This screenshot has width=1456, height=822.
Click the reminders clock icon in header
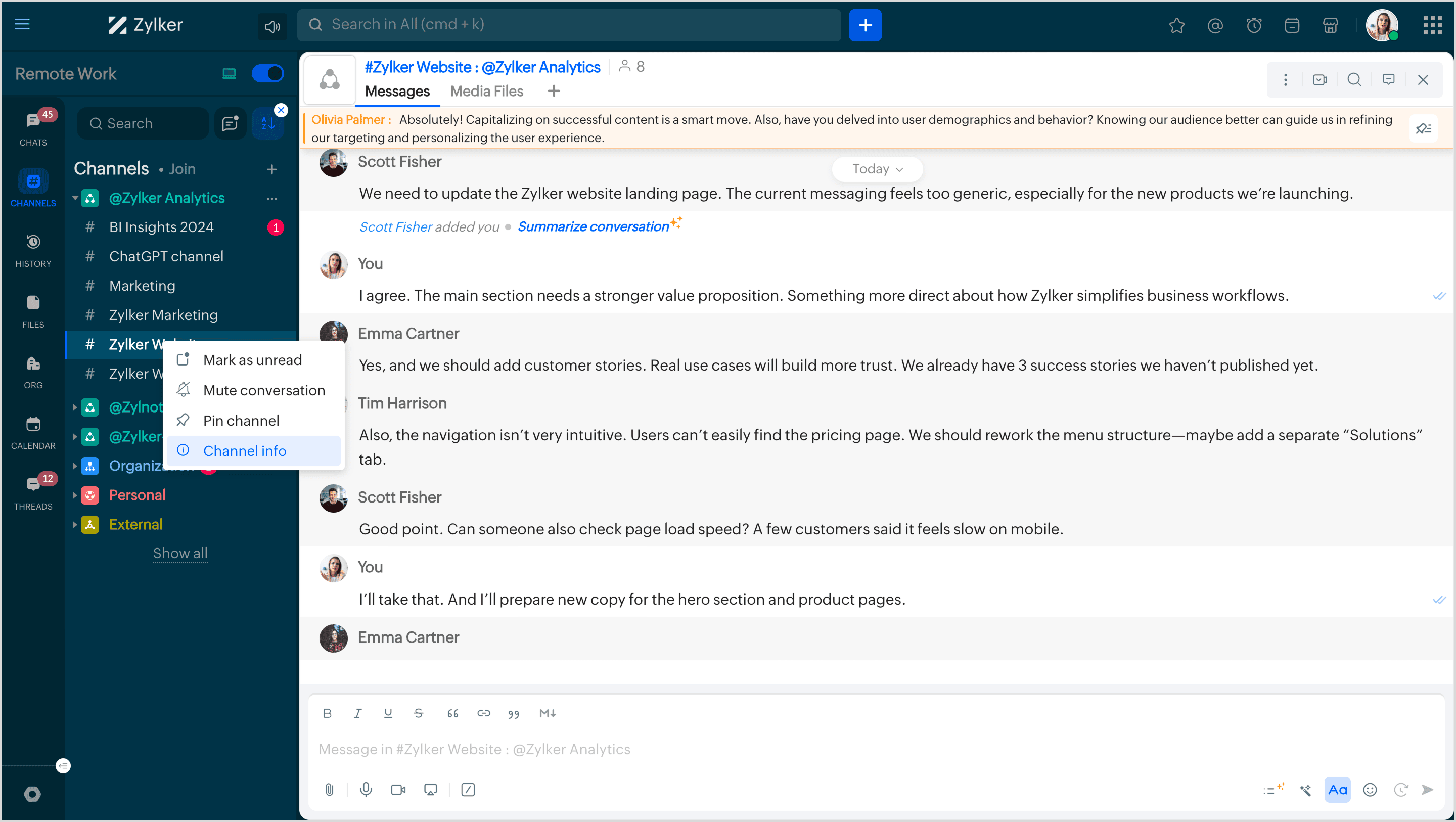1254,25
